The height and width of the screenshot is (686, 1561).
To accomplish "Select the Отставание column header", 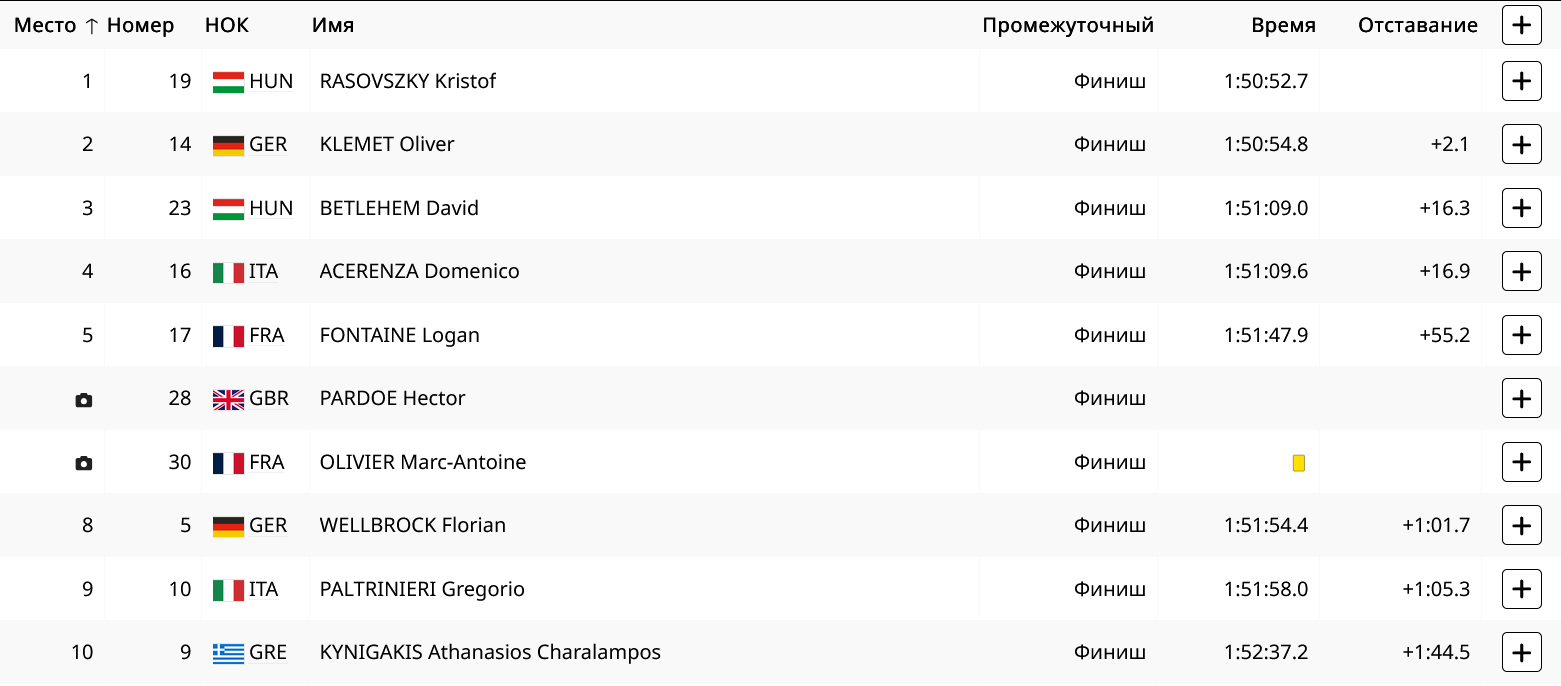I will click(x=1417, y=25).
